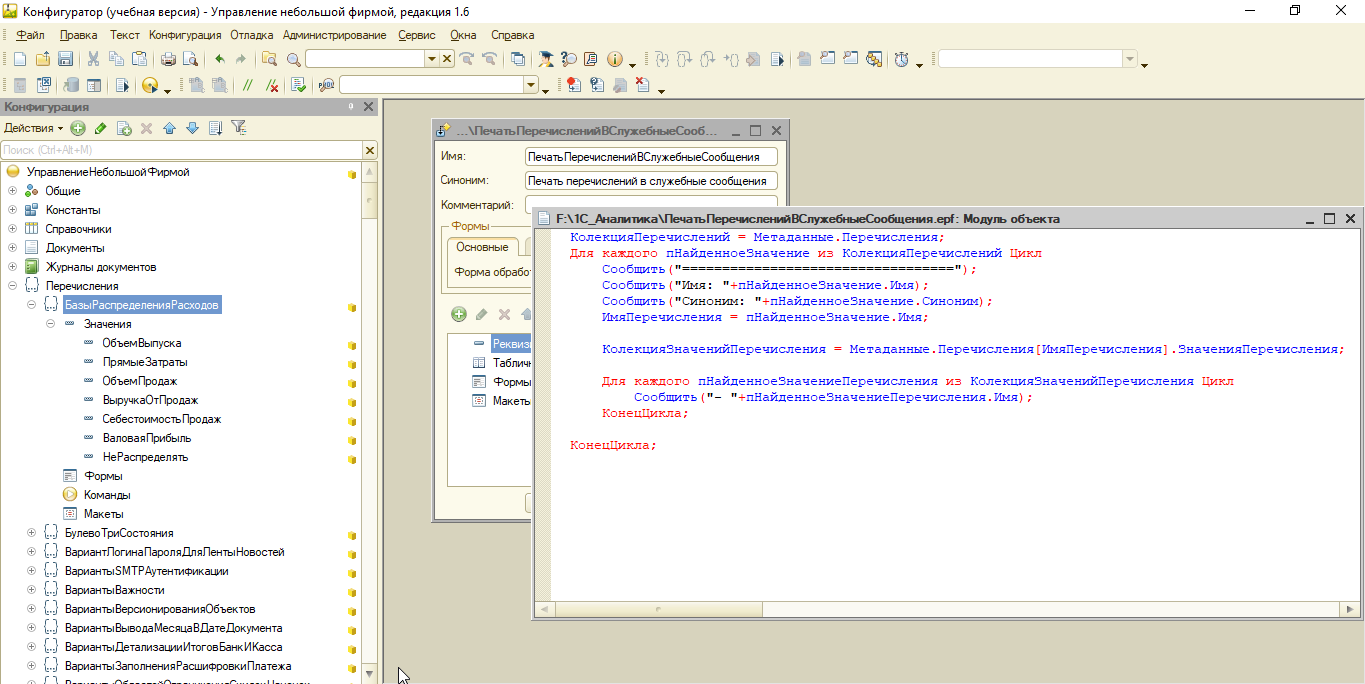Image resolution: width=1365 pixels, height=684 pixels.
Task: Click the print preview icon in toolbar
Action: pyautogui.click(x=189, y=60)
